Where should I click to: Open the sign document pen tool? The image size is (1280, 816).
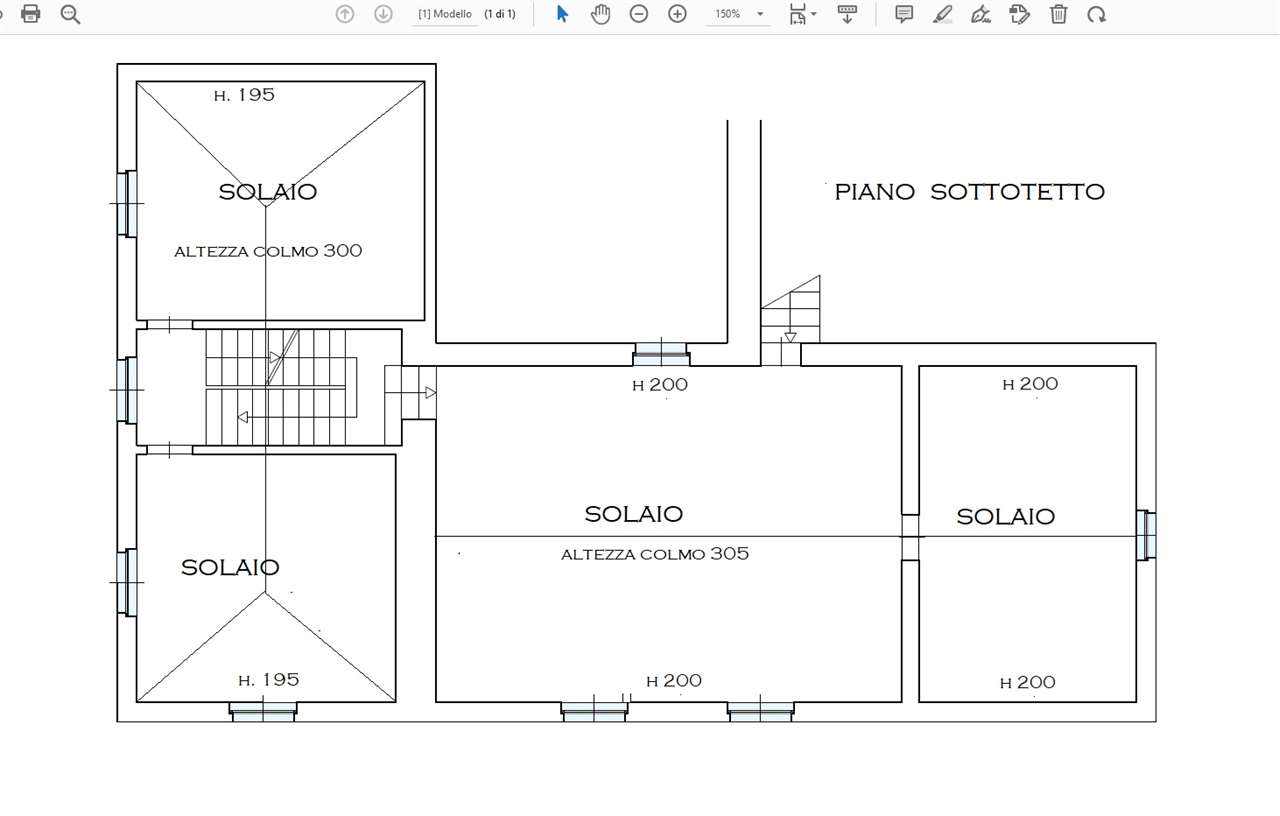[x=981, y=14]
